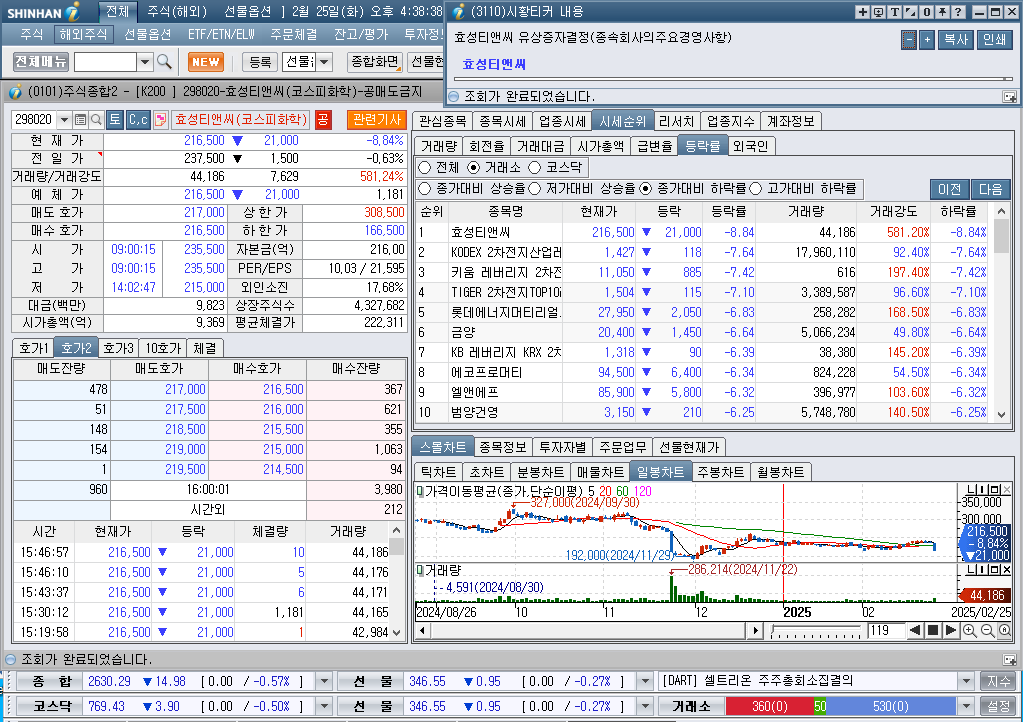The height and width of the screenshot is (722, 1023).
Task: Click the square frame icon on price chart pane
Action: pos(995,490)
